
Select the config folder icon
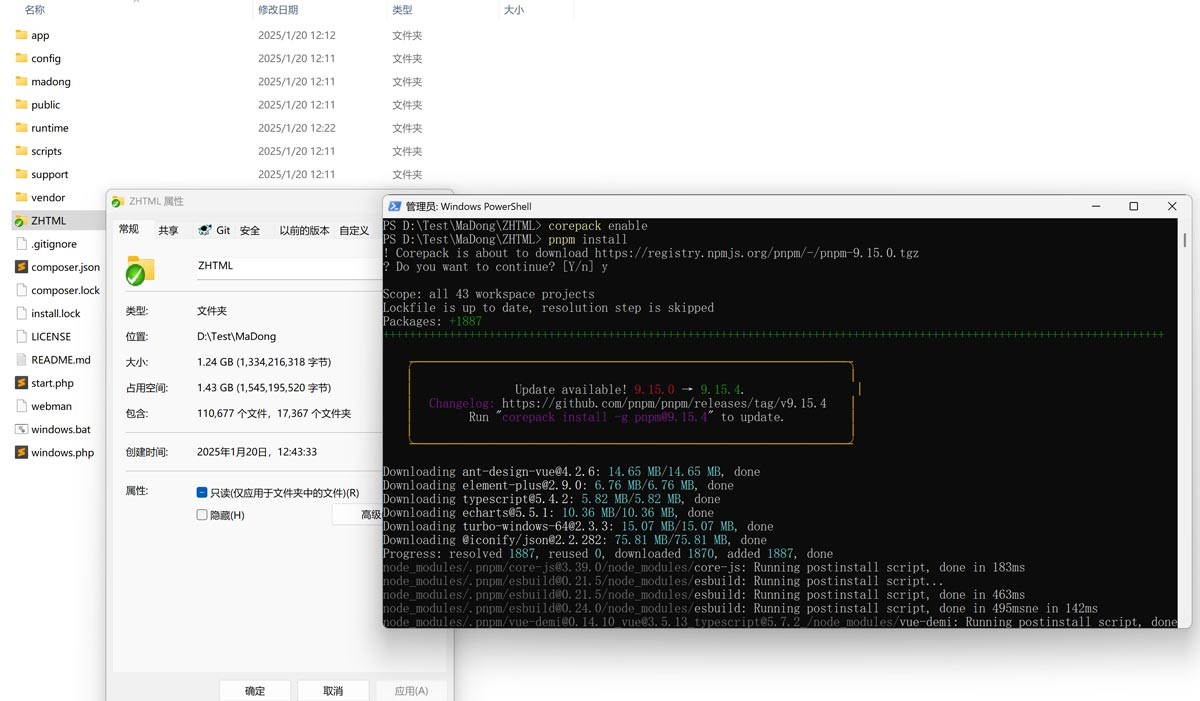[x=22, y=58]
